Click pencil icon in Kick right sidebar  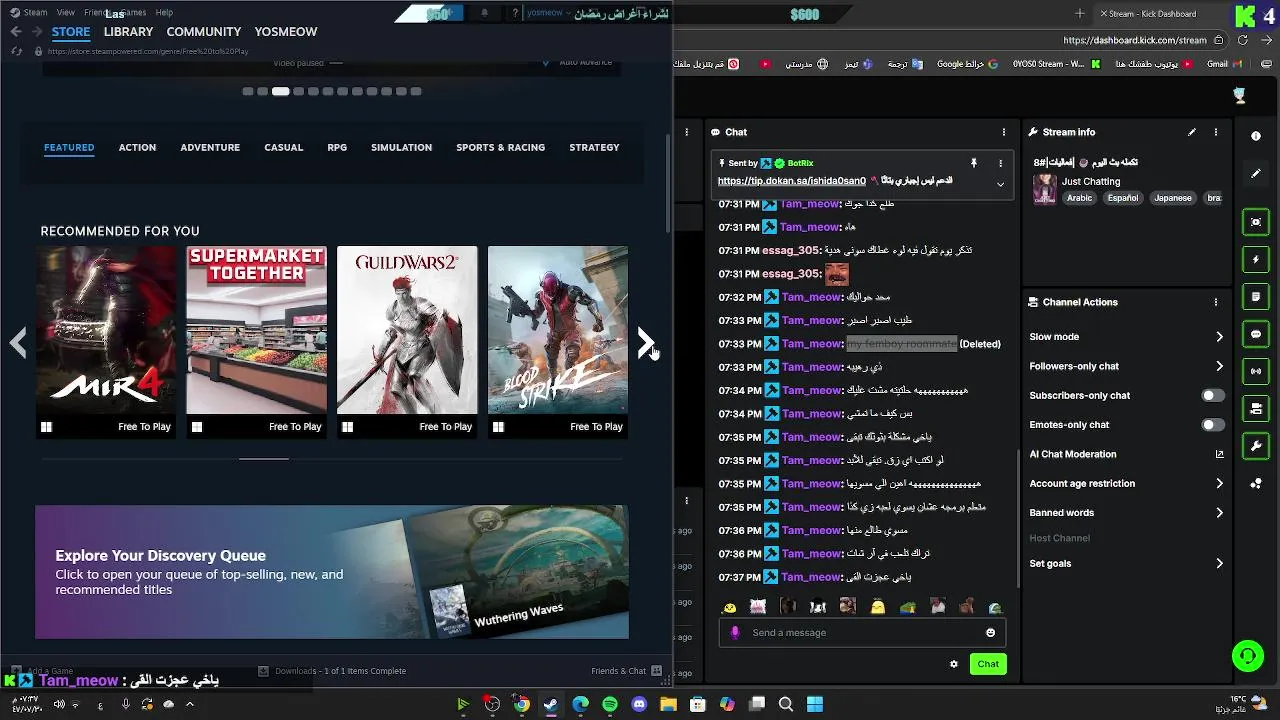[x=1256, y=174]
